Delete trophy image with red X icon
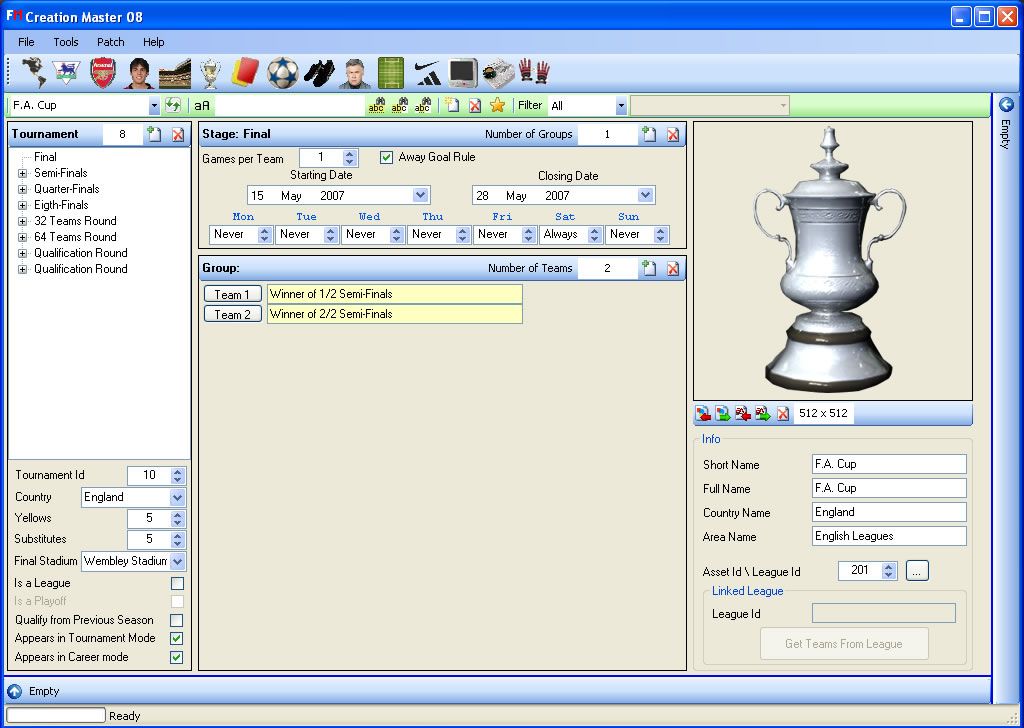Screen dimensions: 1024x728 [x=783, y=413]
